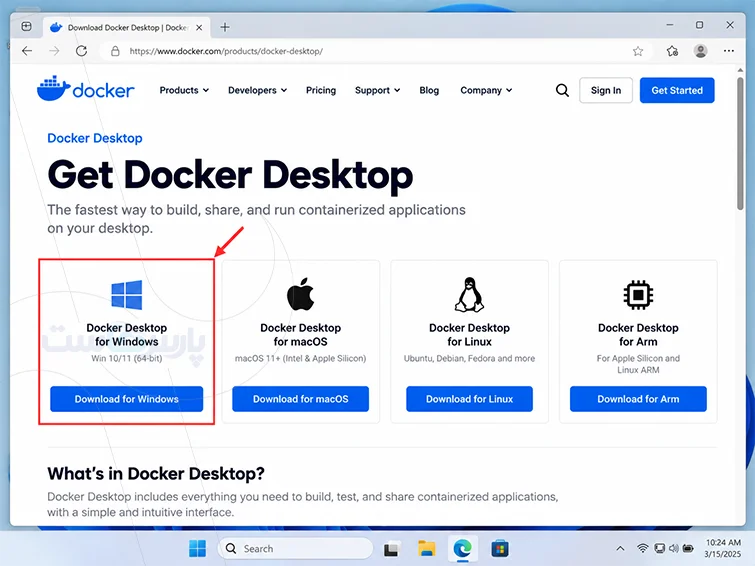Add page to favorites star icon
The height and width of the screenshot is (566, 755).
pos(638,51)
